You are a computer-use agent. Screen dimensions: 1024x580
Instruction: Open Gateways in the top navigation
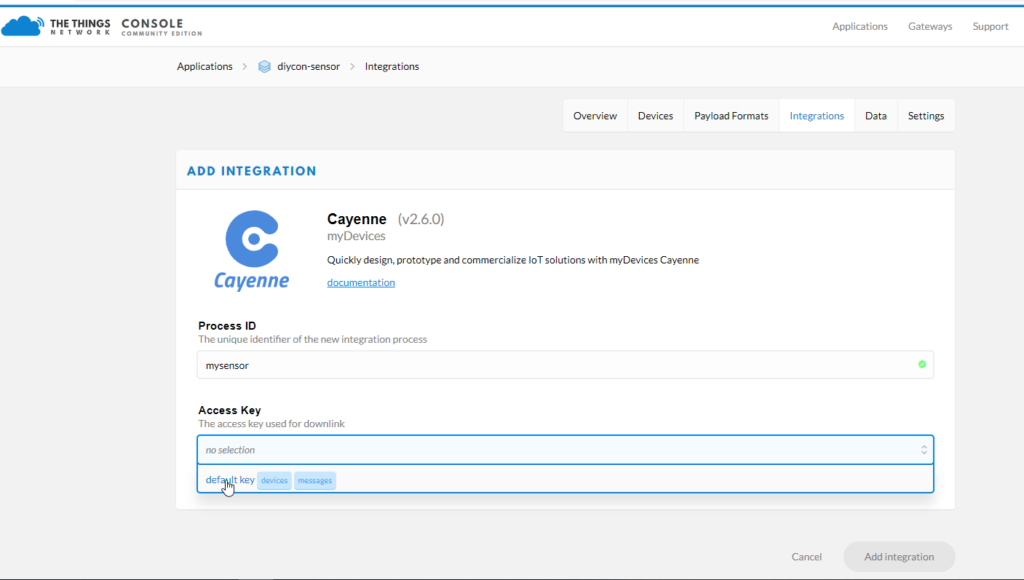pyautogui.click(x=930, y=26)
